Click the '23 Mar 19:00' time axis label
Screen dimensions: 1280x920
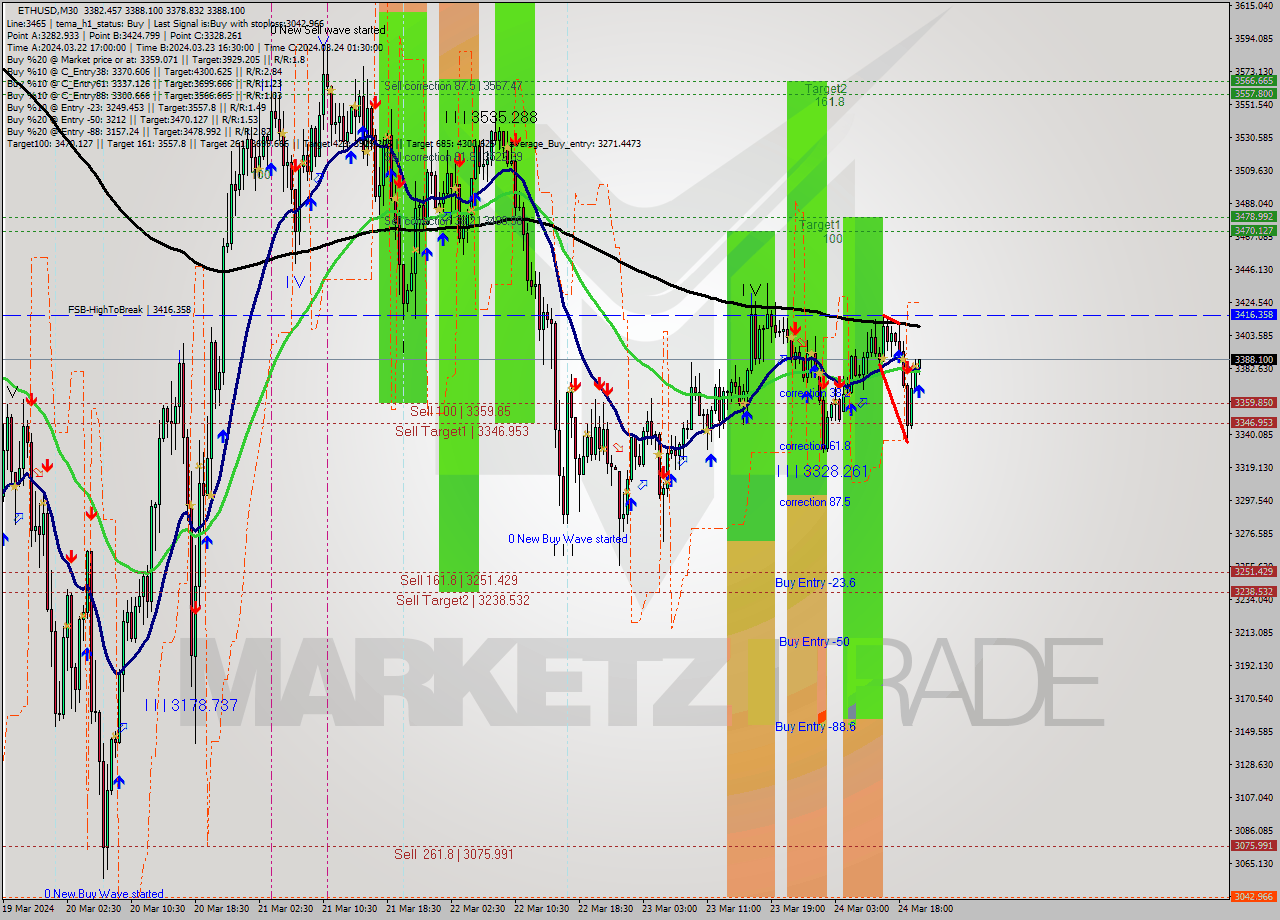pyautogui.click(x=797, y=909)
